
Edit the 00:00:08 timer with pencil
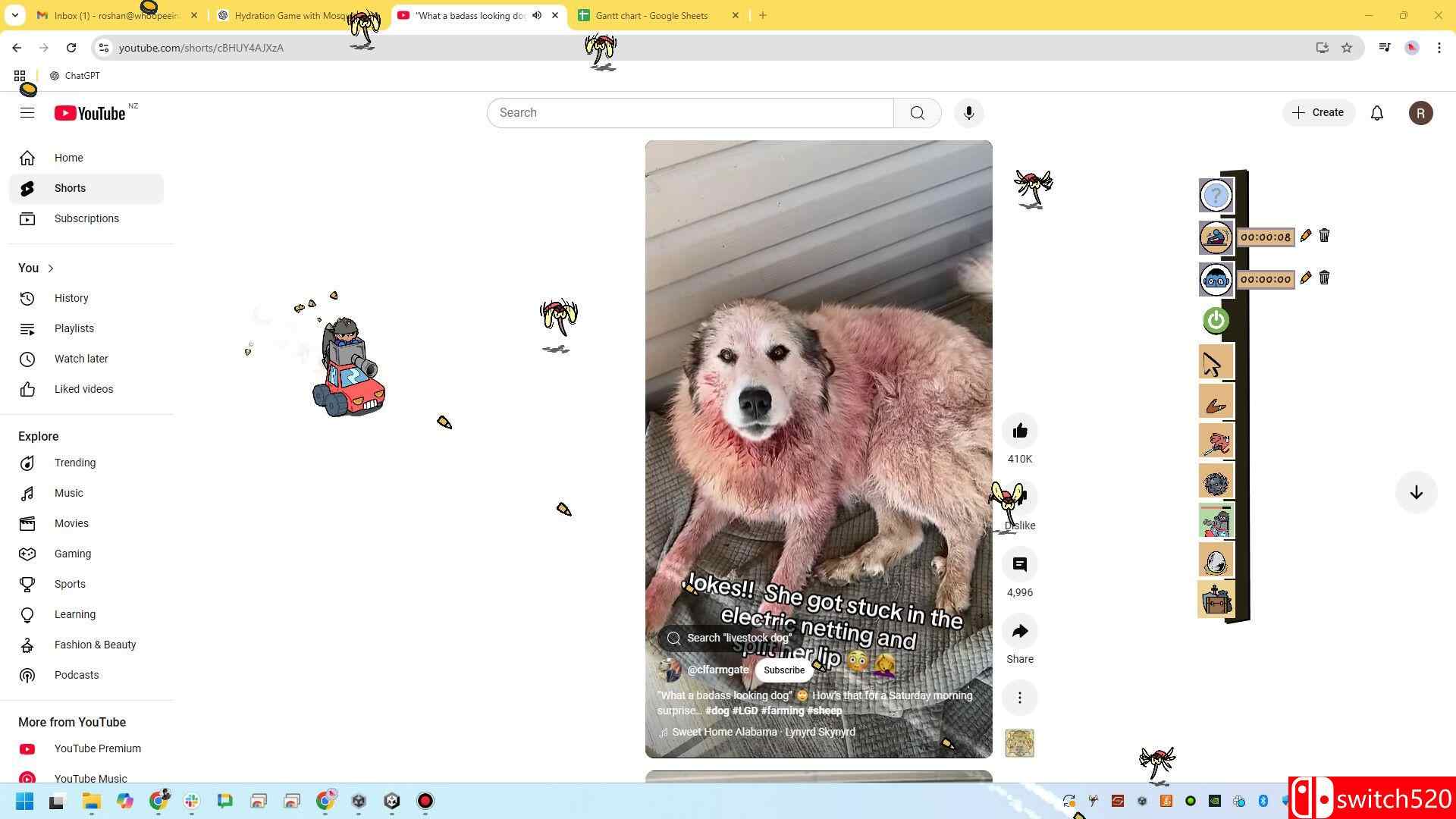1305,236
